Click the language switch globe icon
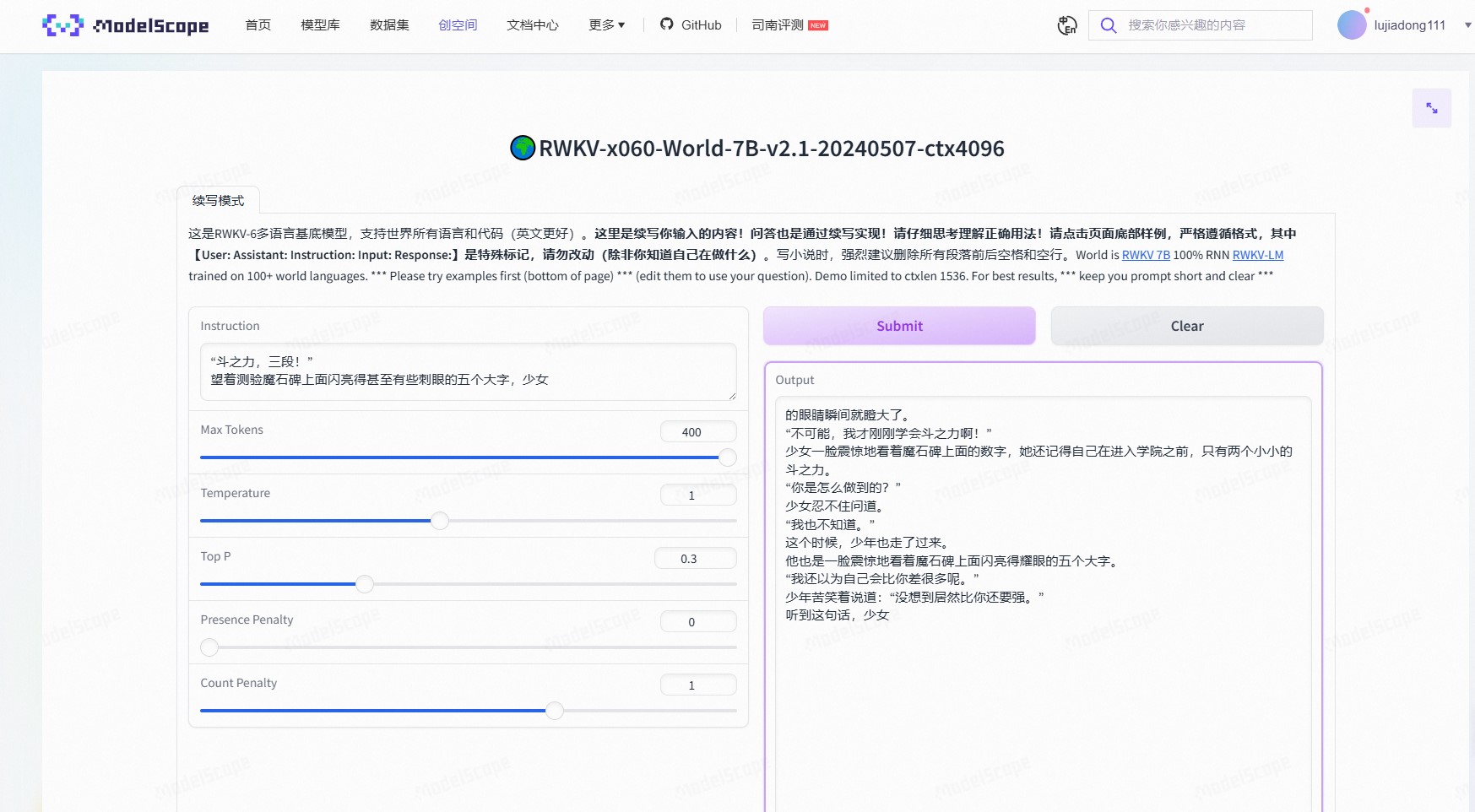This screenshot has height=812, width=1475. (x=1067, y=25)
